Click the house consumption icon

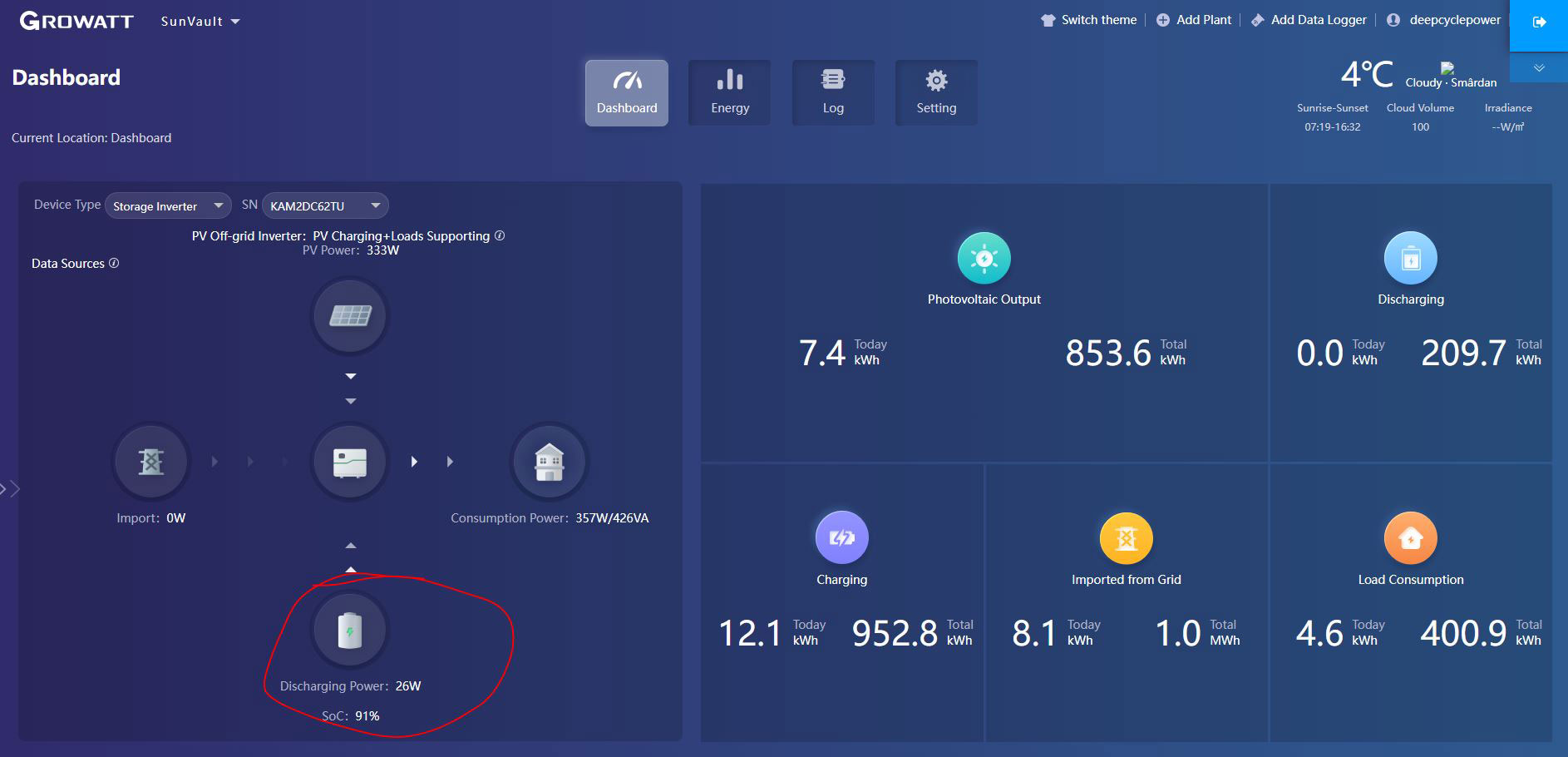click(549, 462)
